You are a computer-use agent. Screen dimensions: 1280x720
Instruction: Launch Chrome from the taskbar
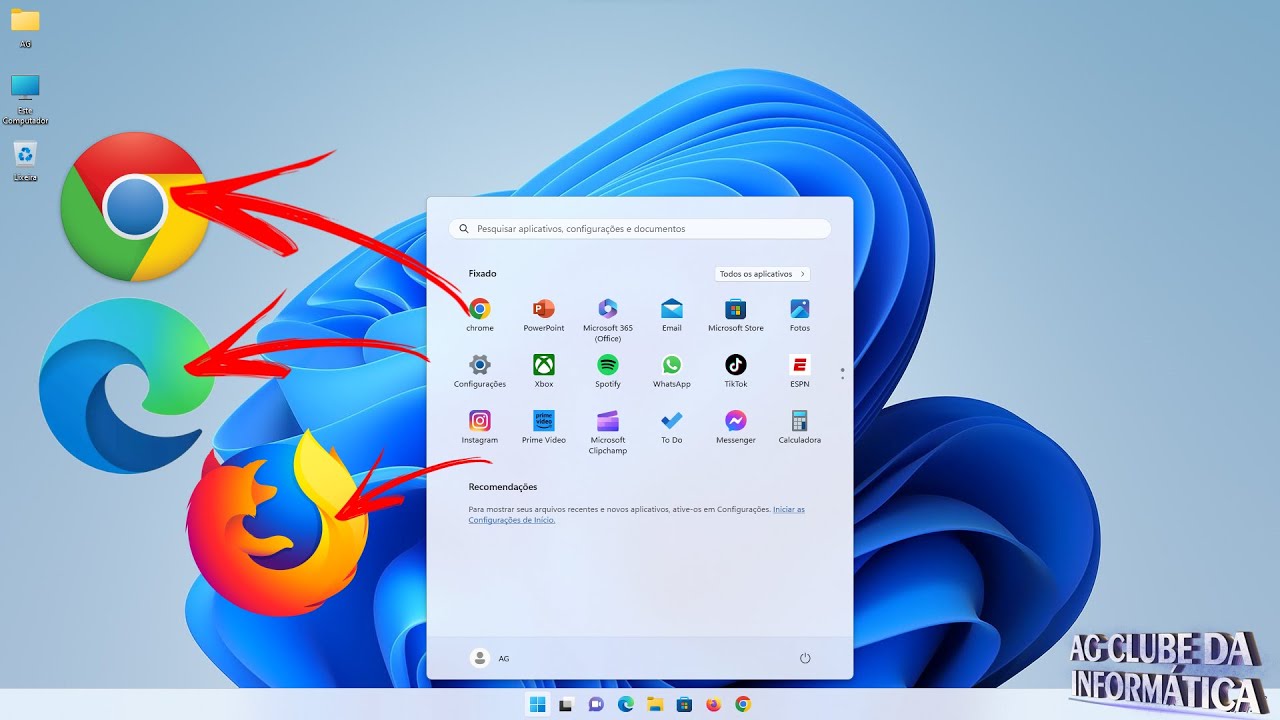point(742,704)
